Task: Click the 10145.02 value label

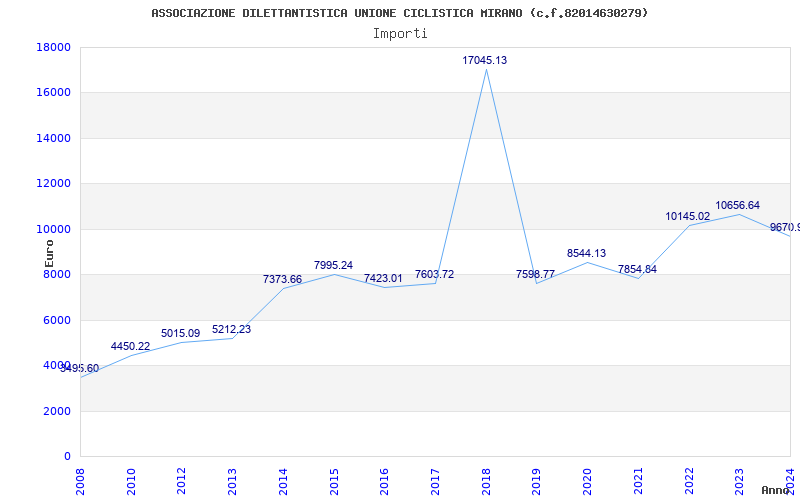Action: [687, 216]
